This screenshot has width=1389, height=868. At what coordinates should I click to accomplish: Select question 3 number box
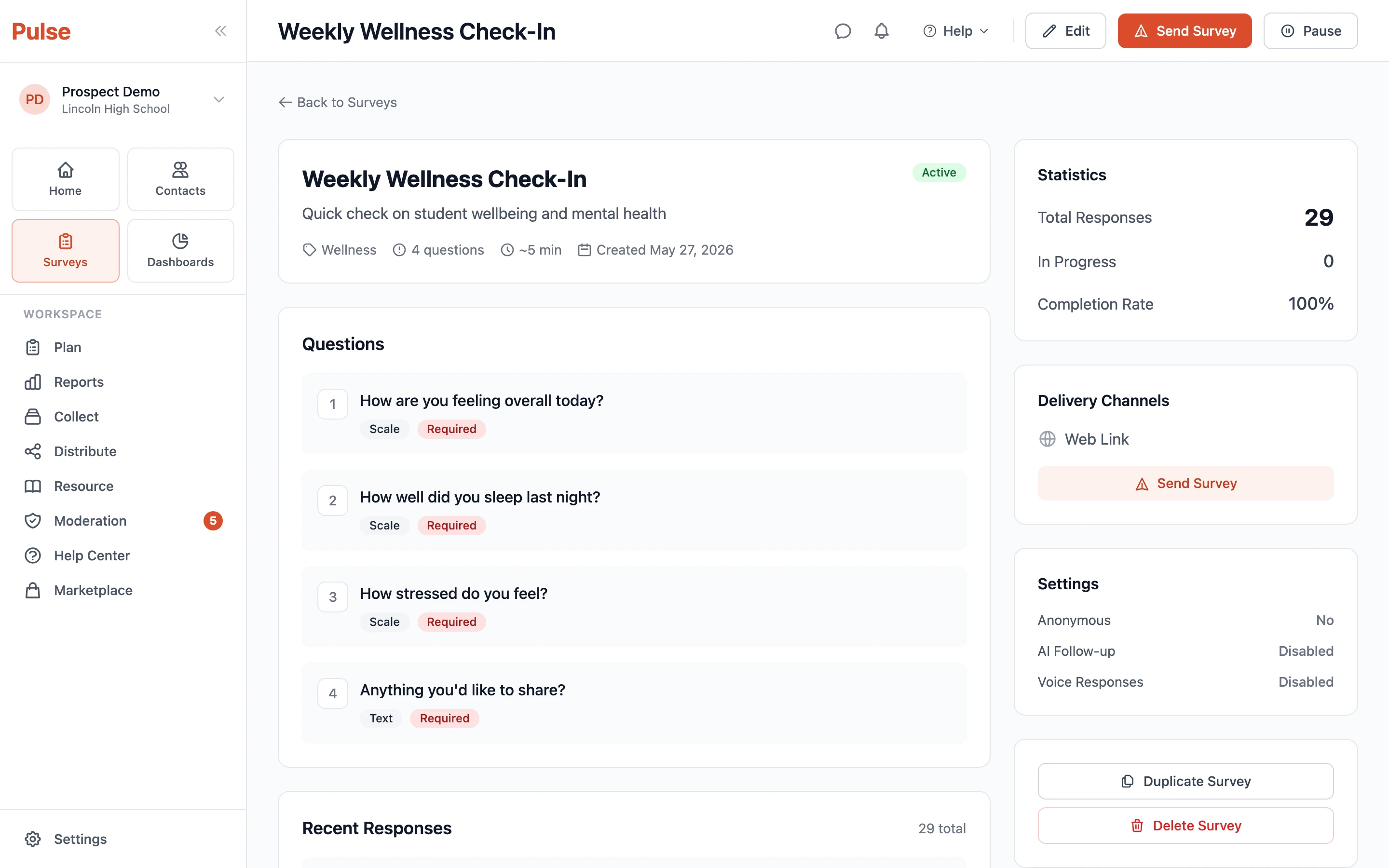click(x=333, y=597)
